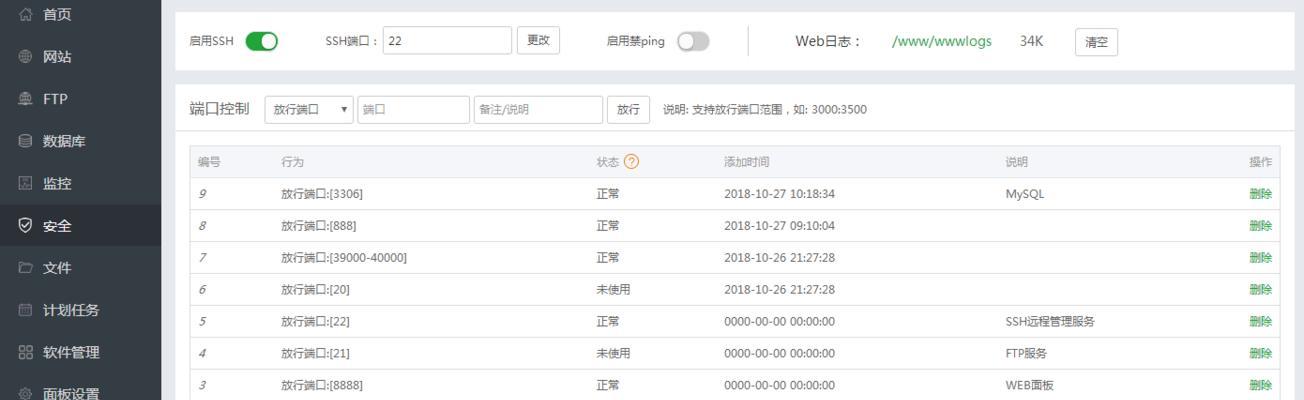This screenshot has height=400, width=1304.
Task: Click the shield icon beside 安全
Action: click(25, 225)
